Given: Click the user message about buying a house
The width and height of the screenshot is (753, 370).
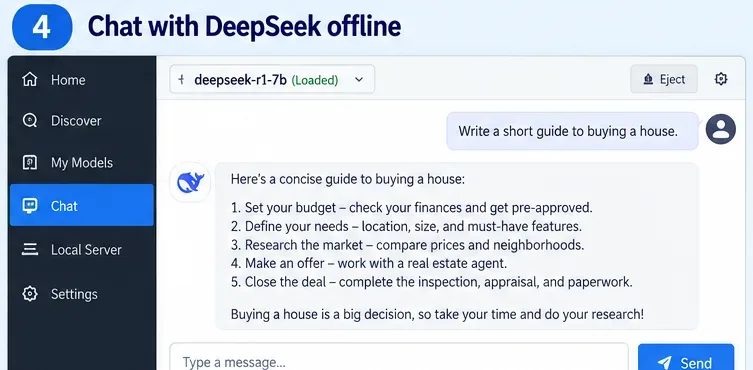Looking at the screenshot, I should click(x=572, y=131).
